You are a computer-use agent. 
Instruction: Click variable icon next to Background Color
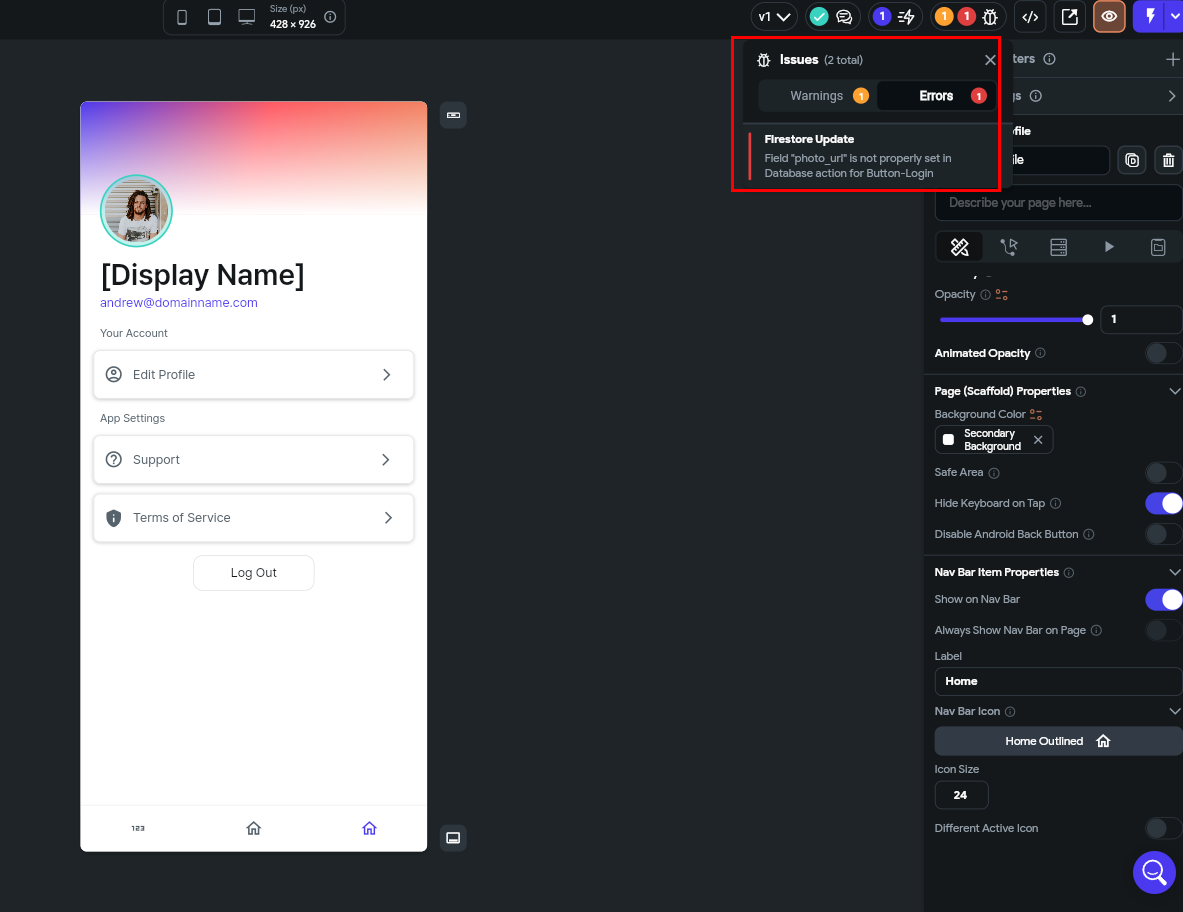tap(1036, 415)
